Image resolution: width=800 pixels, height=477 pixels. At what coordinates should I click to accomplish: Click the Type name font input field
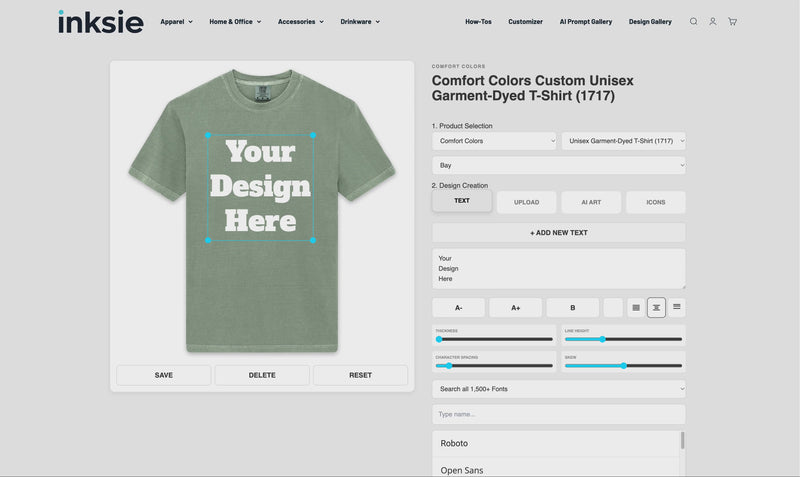(x=559, y=414)
